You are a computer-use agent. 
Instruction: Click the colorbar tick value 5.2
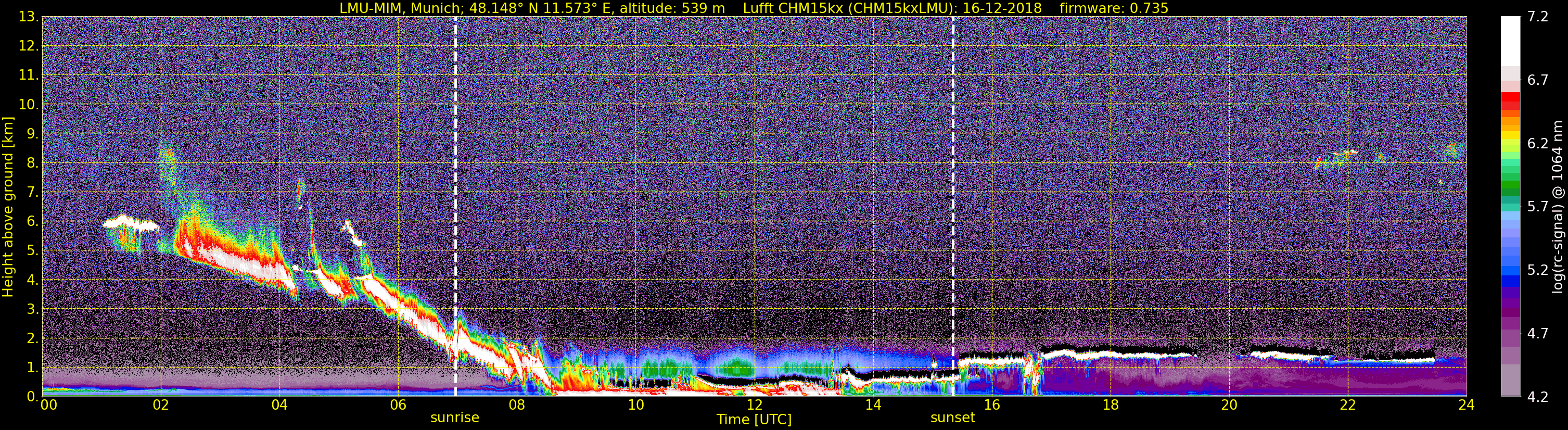pyautogui.click(x=1538, y=270)
